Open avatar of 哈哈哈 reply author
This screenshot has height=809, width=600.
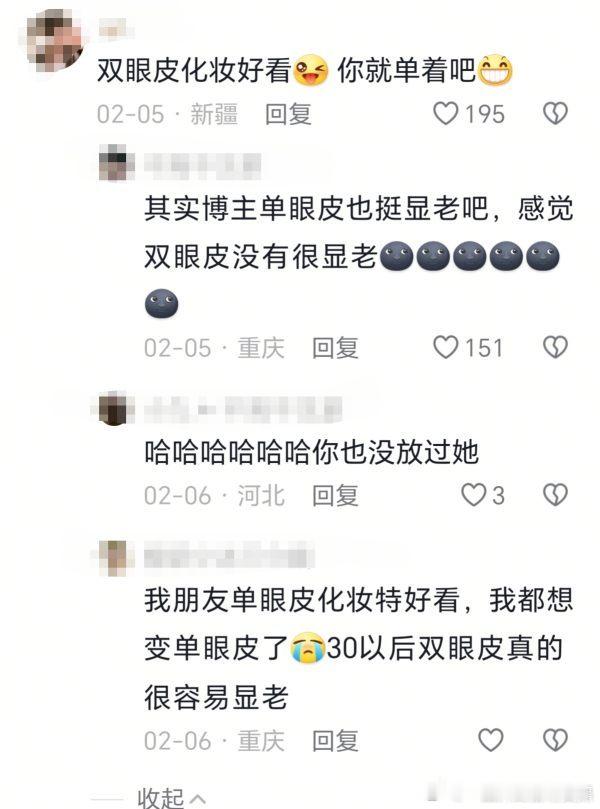114,408
